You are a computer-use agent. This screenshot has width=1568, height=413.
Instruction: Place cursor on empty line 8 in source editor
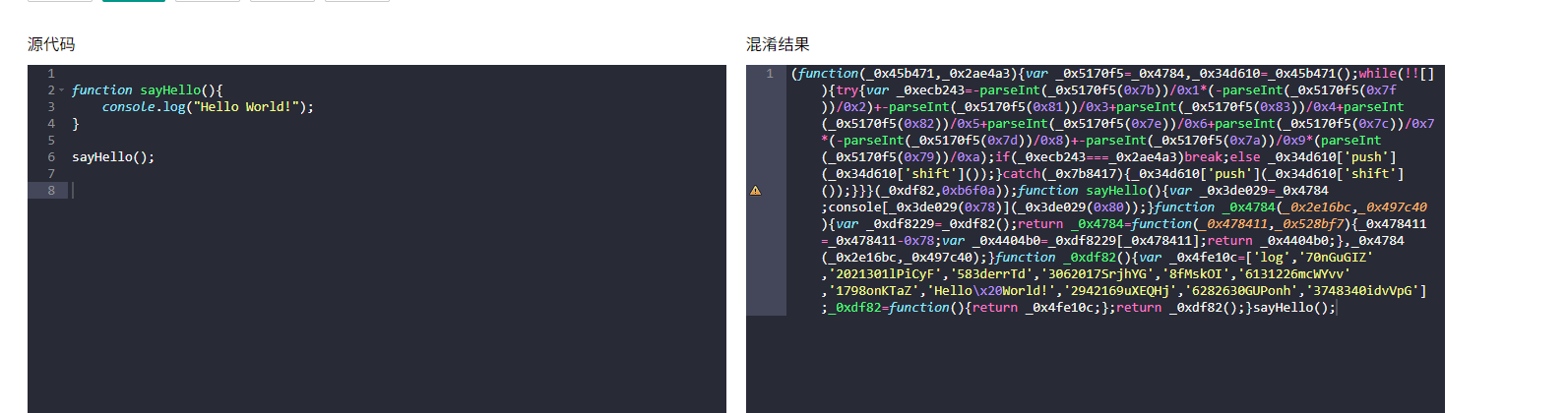point(397,191)
